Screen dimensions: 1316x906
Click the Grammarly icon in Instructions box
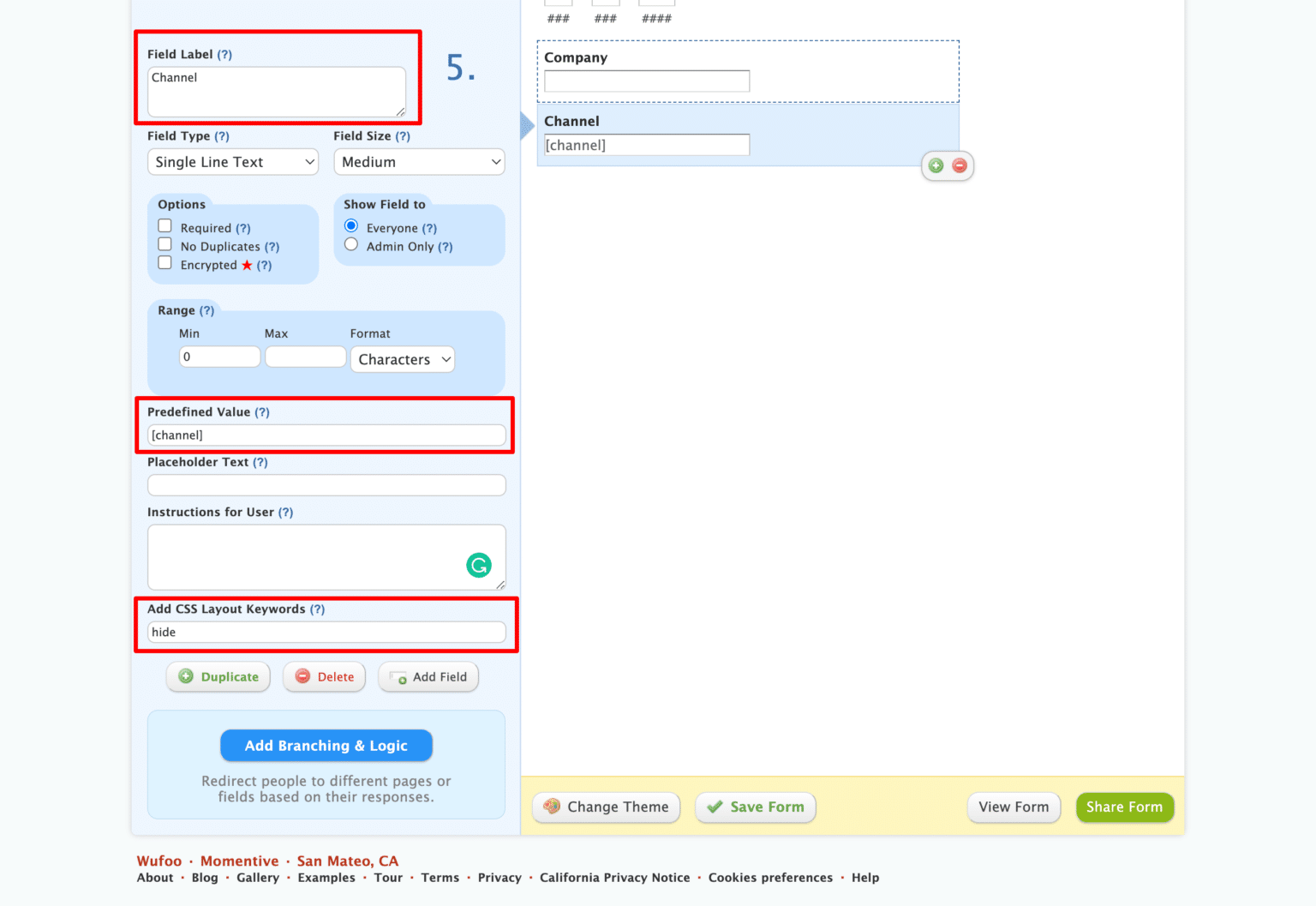coord(479,566)
